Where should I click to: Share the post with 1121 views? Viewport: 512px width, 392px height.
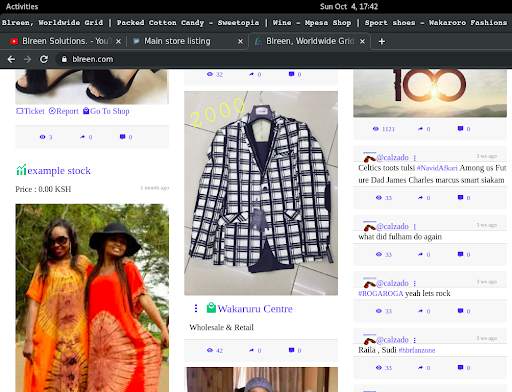pyautogui.click(x=420, y=129)
